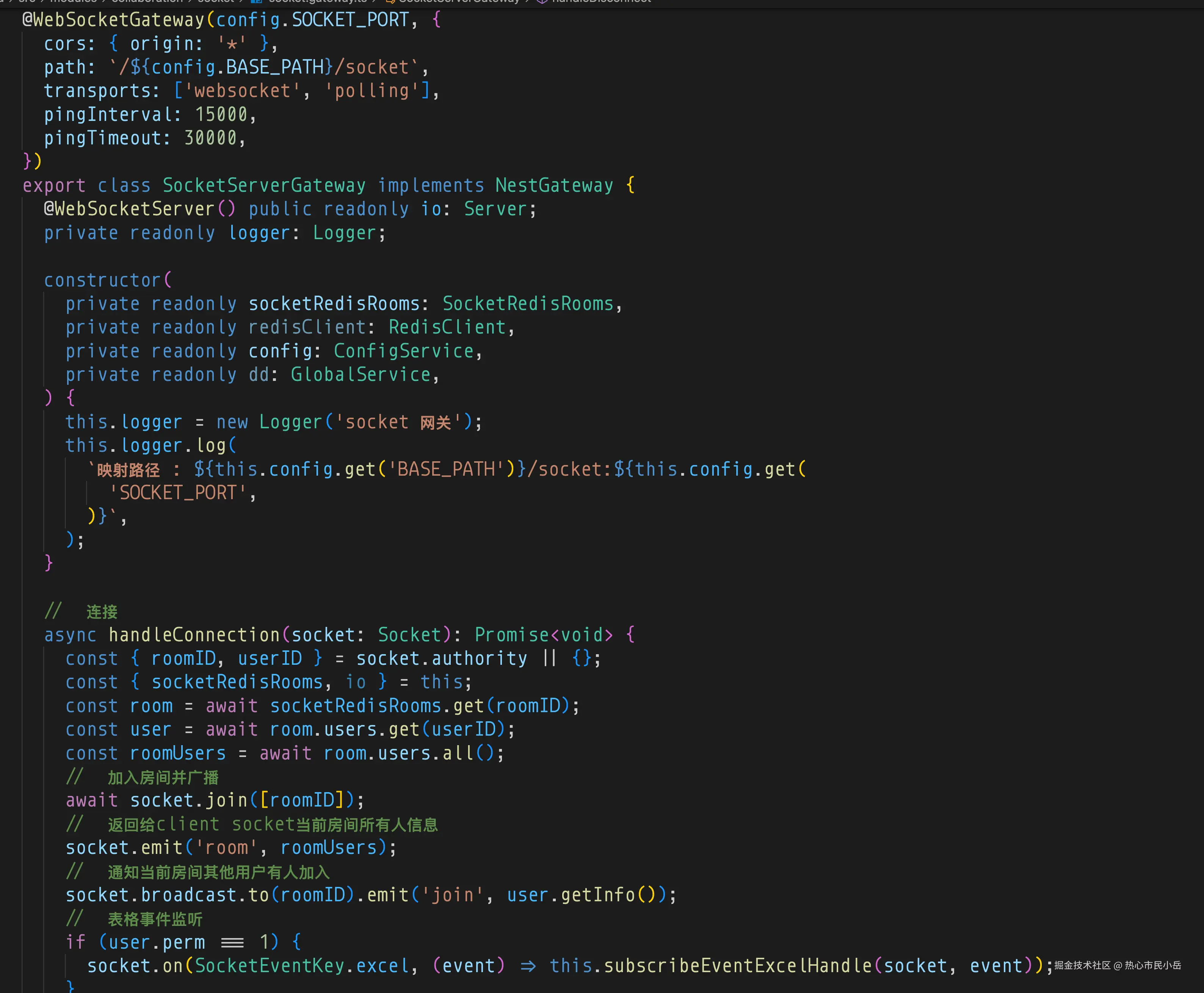Image resolution: width=1204 pixels, height=993 pixels.
Task: Click the NestGateway interface name
Action: 554,185
